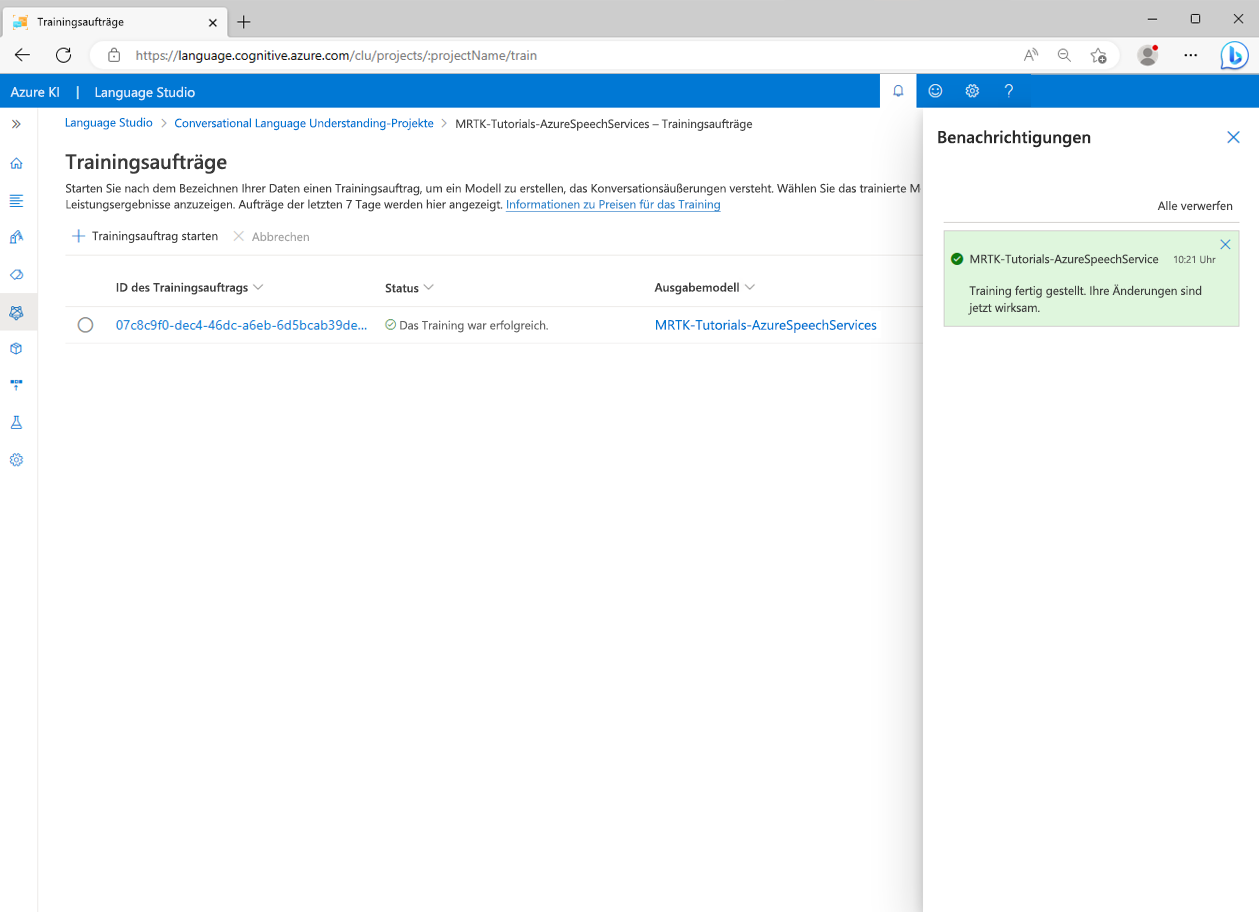The width and height of the screenshot is (1259, 912).
Task: Open the data labeling list icon in sidebar
Action: click(x=16, y=200)
